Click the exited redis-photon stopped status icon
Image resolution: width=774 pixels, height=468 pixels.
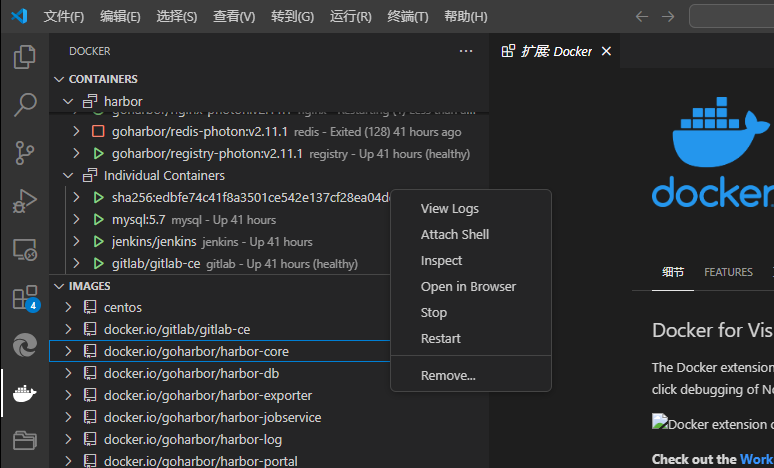[x=98, y=132]
